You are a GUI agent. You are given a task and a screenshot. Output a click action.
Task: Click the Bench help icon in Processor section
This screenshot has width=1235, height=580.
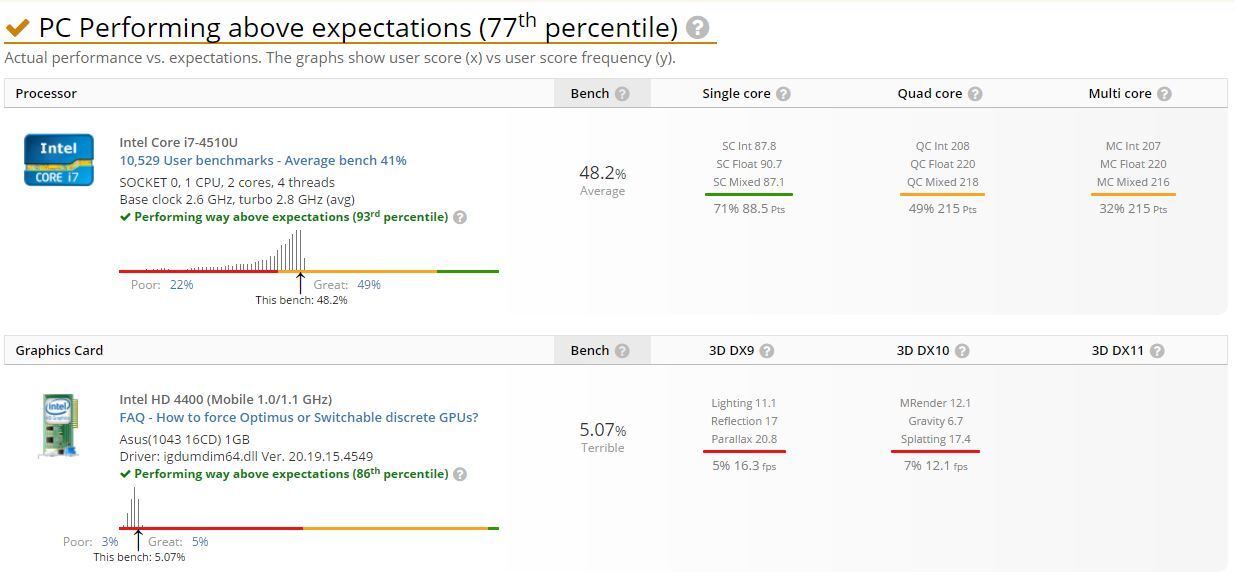[625, 92]
